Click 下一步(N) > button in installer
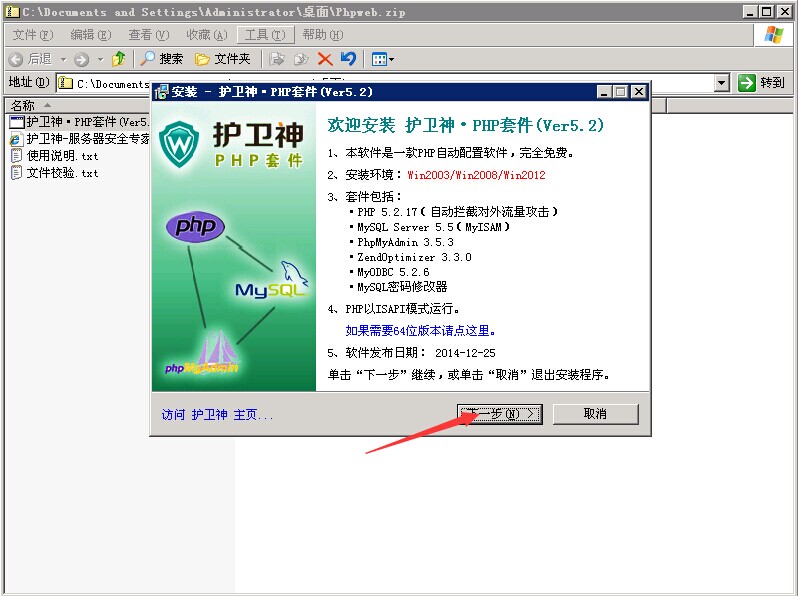Image resolution: width=798 pixels, height=596 pixels. point(500,414)
